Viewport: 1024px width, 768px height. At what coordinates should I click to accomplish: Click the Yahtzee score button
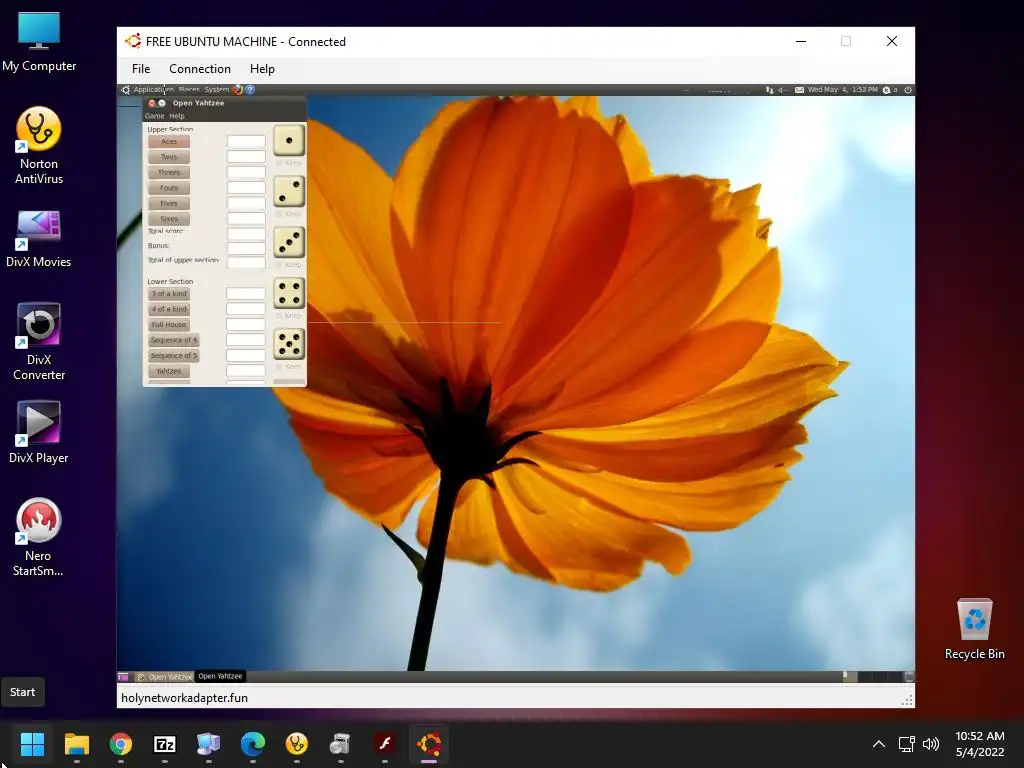tap(169, 371)
